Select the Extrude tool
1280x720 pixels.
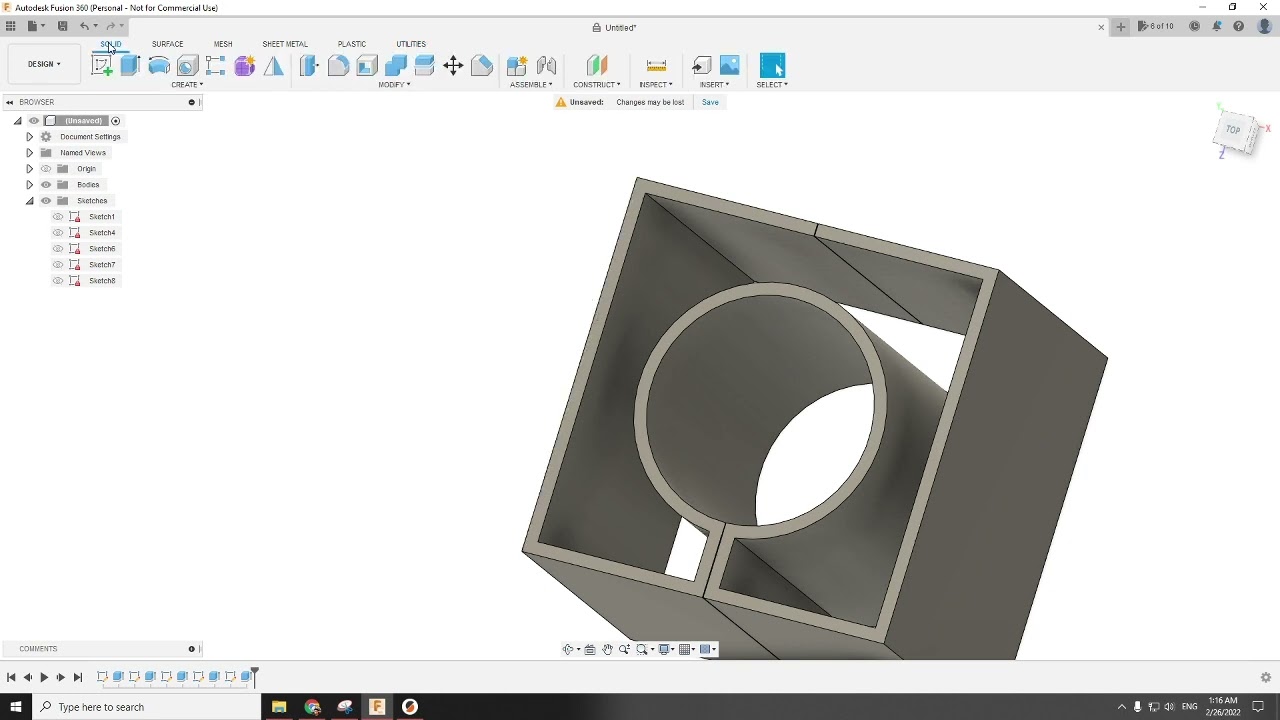click(x=130, y=66)
